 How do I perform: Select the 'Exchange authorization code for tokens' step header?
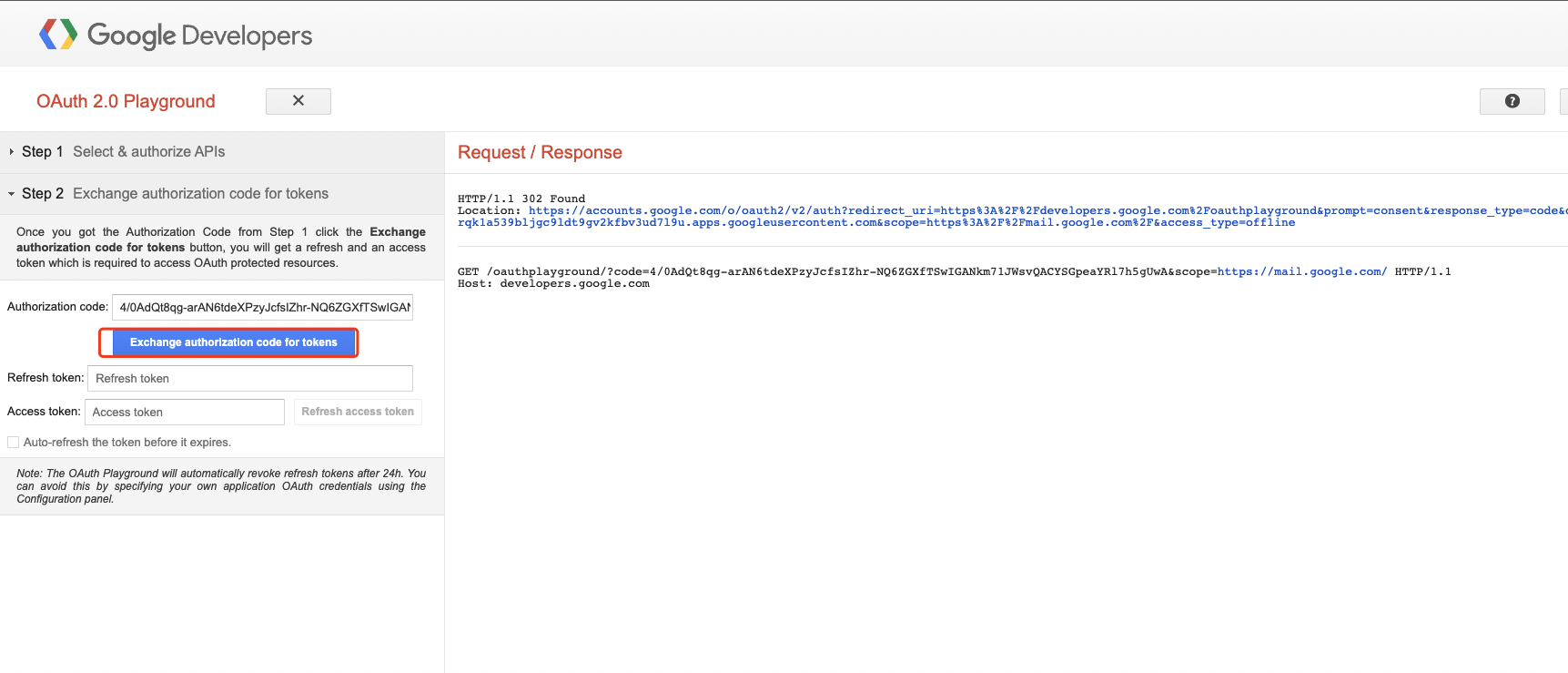coord(200,194)
